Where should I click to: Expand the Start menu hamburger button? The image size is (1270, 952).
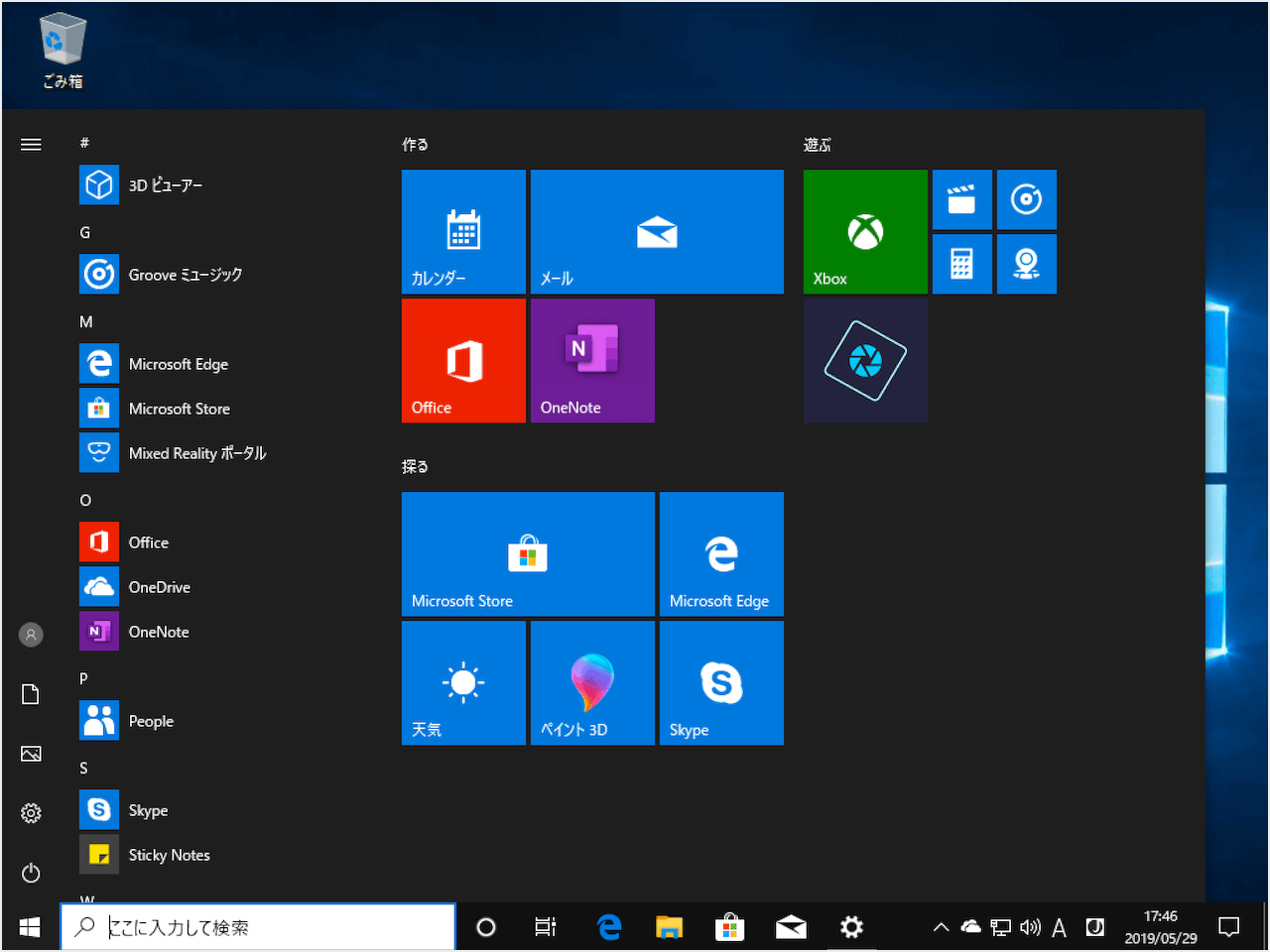pos(31,145)
